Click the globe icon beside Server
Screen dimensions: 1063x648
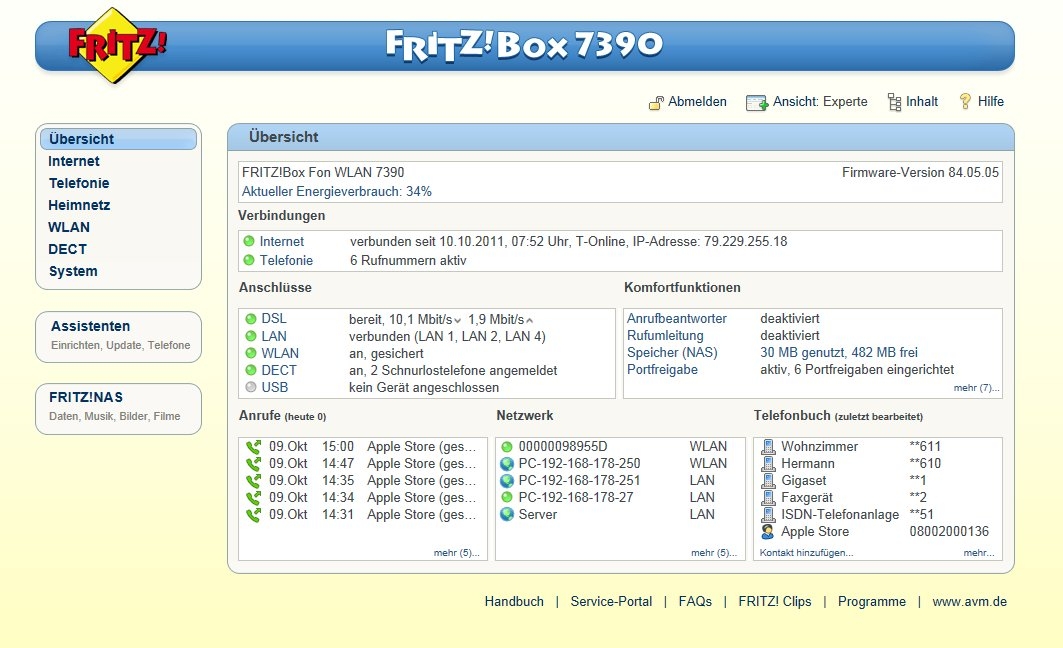[506, 514]
